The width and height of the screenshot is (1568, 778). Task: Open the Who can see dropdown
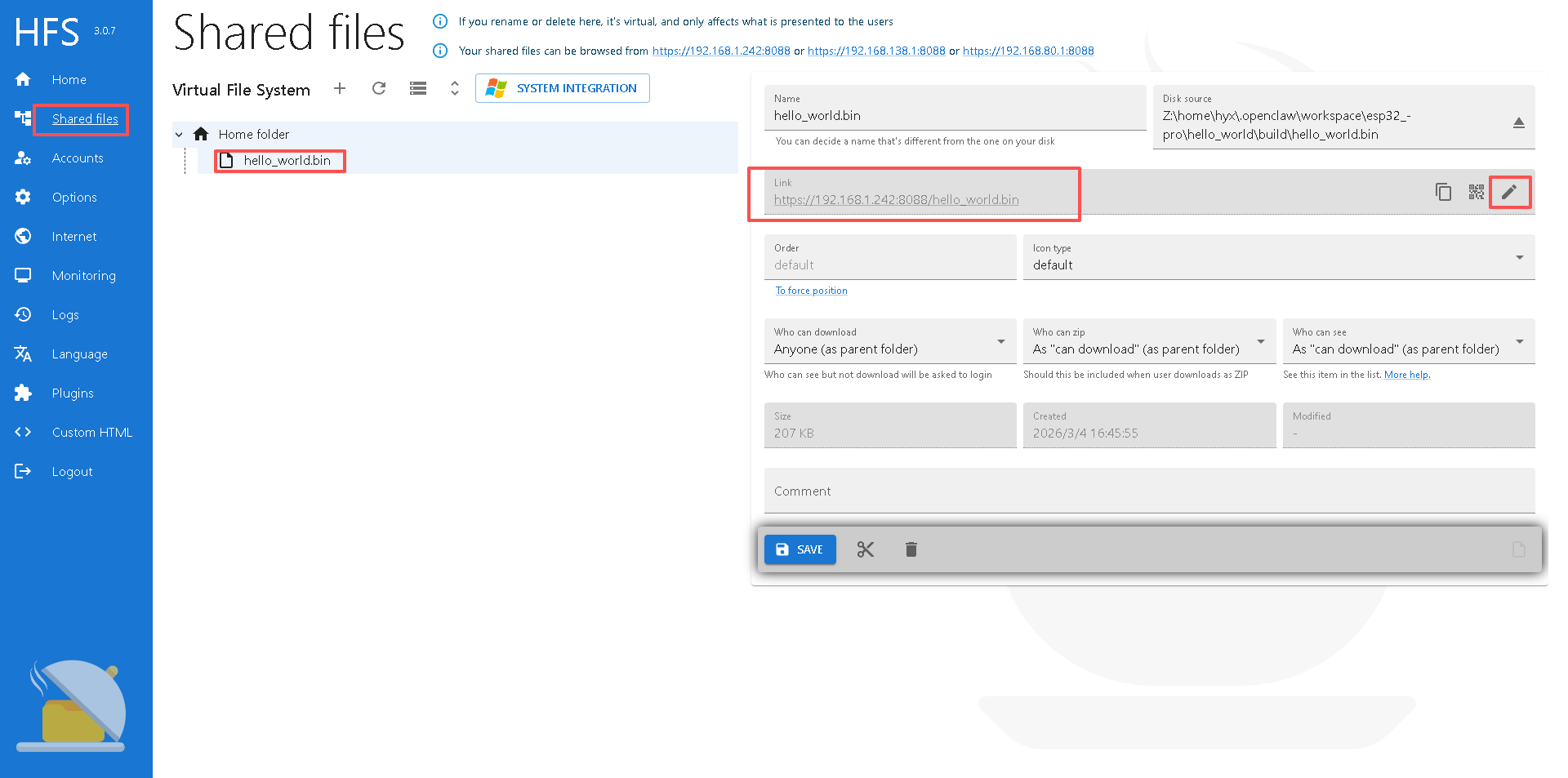pyautogui.click(x=1409, y=341)
